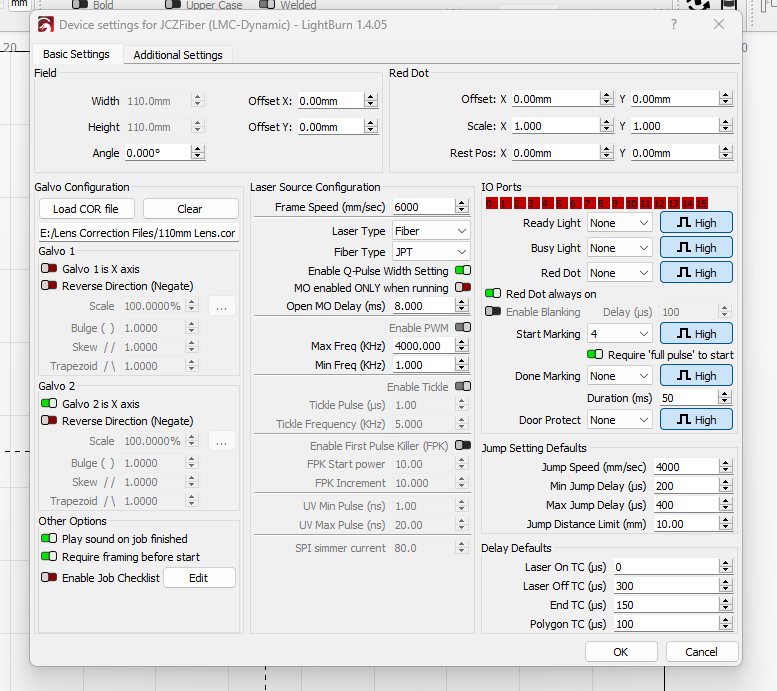Toggle Busy Light High polarity button
The width and height of the screenshot is (777, 691).
tap(696, 247)
